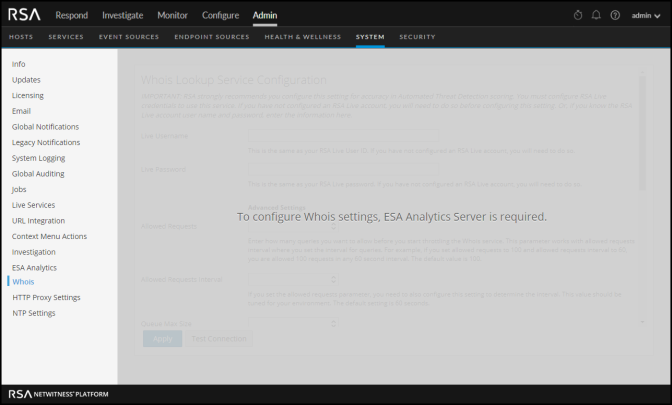Open HTTP Proxy Settings
Screen dimensions: 672x405
pyautogui.click(x=46, y=297)
